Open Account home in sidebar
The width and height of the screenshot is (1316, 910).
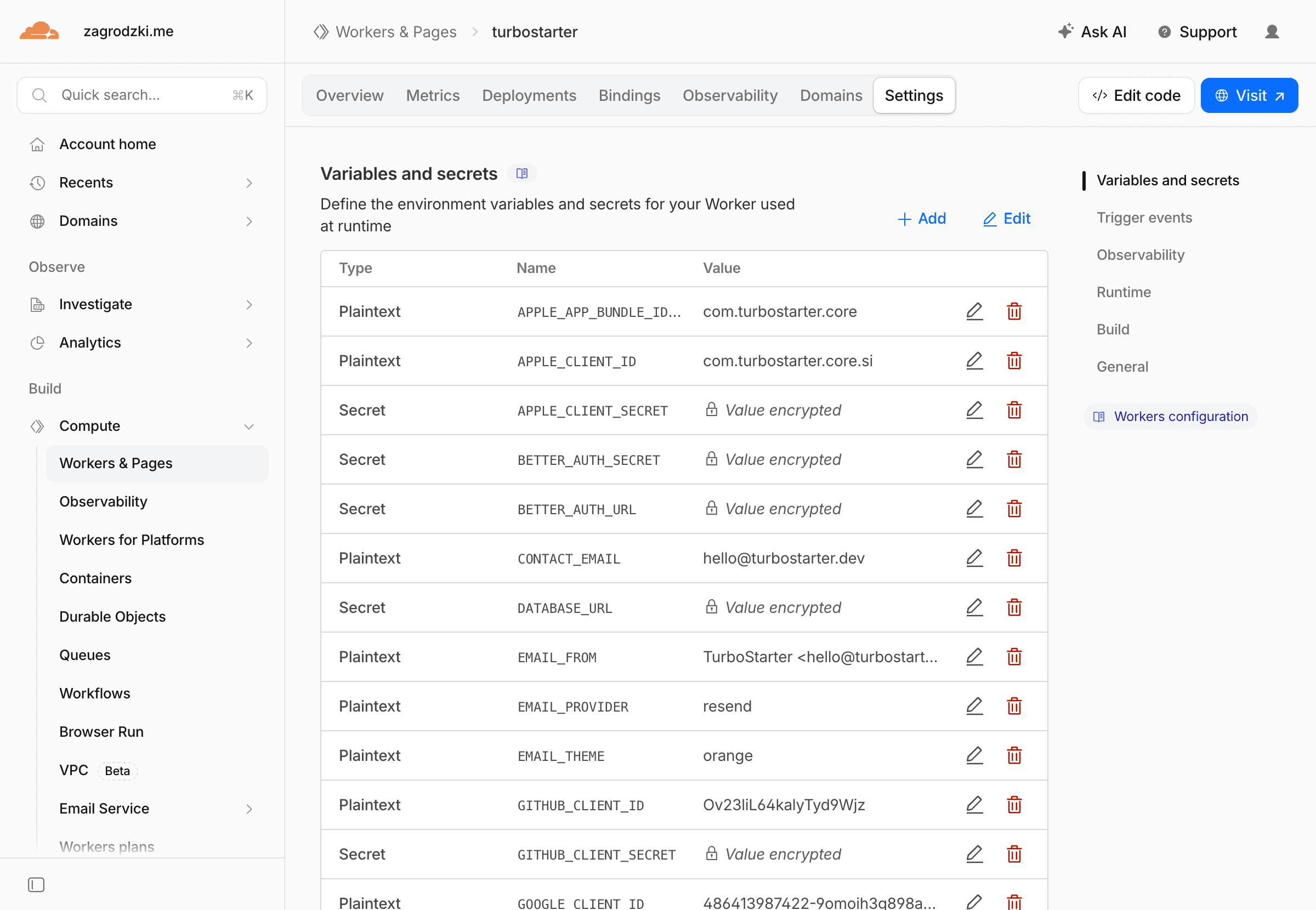coord(142,144)
